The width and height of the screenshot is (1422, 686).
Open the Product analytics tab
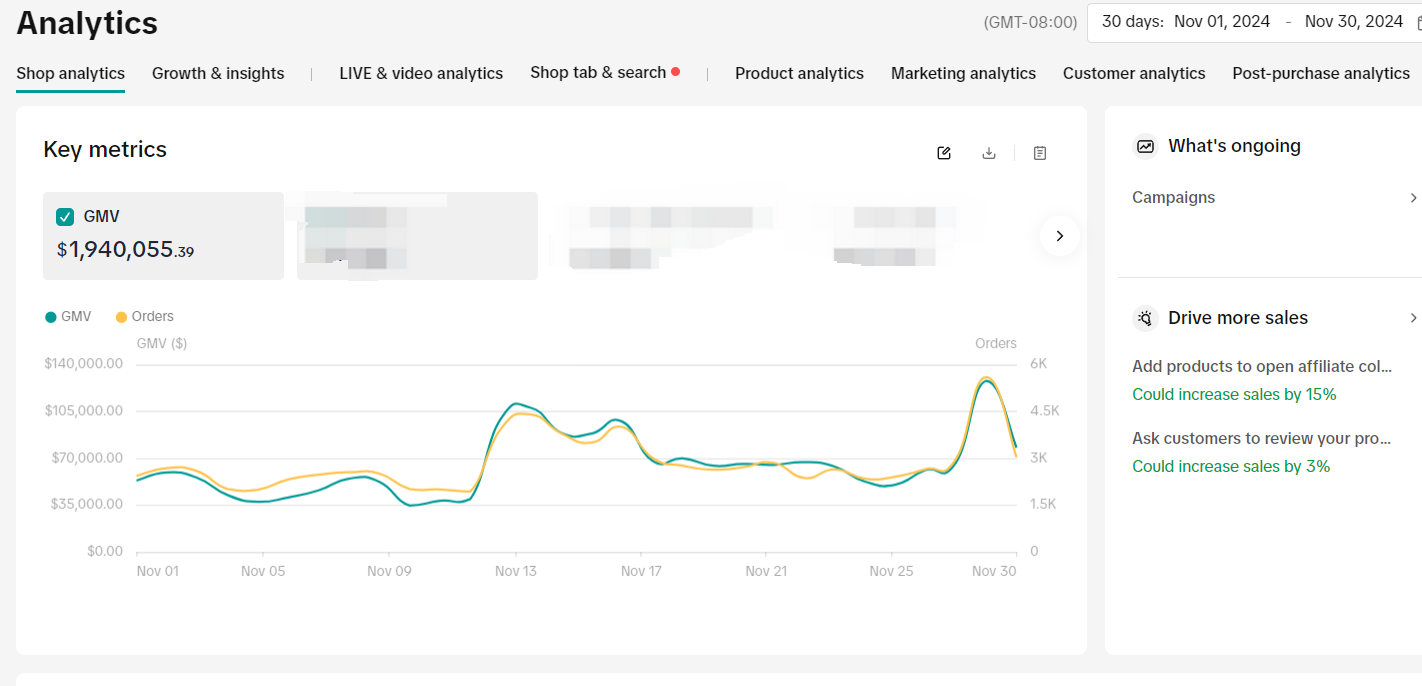coord(799,73)
